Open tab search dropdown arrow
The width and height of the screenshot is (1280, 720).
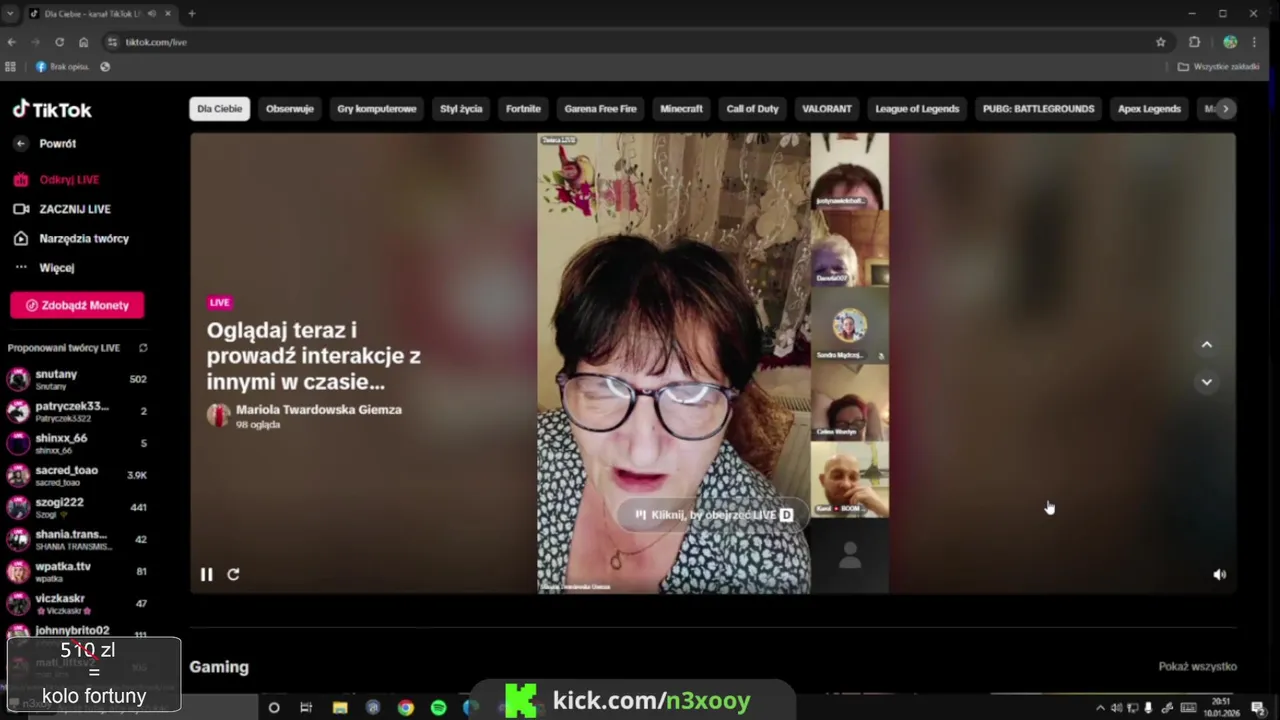pyautogui.click(x=10, y=14)
